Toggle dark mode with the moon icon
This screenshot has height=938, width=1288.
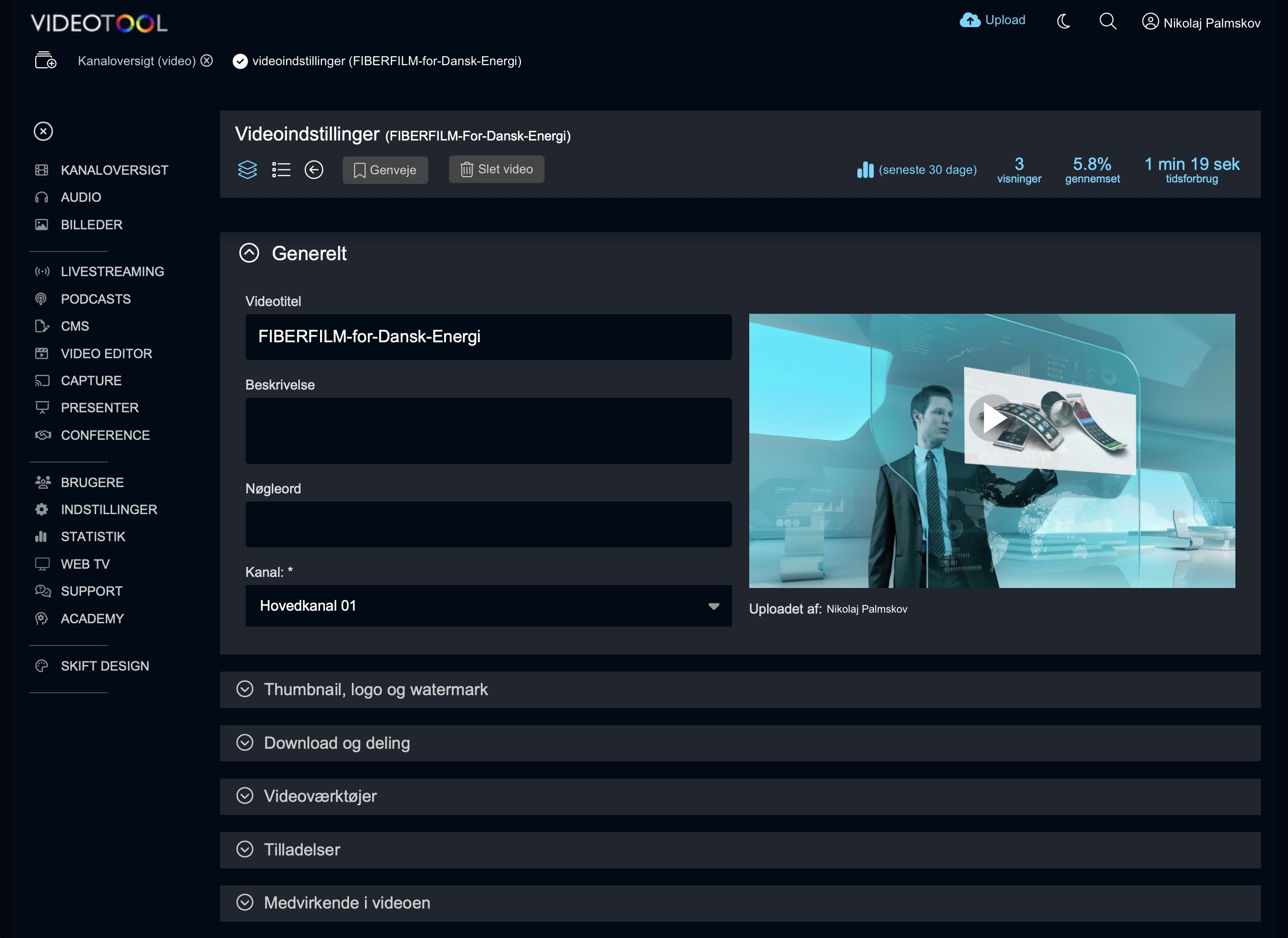point(1063,21)
